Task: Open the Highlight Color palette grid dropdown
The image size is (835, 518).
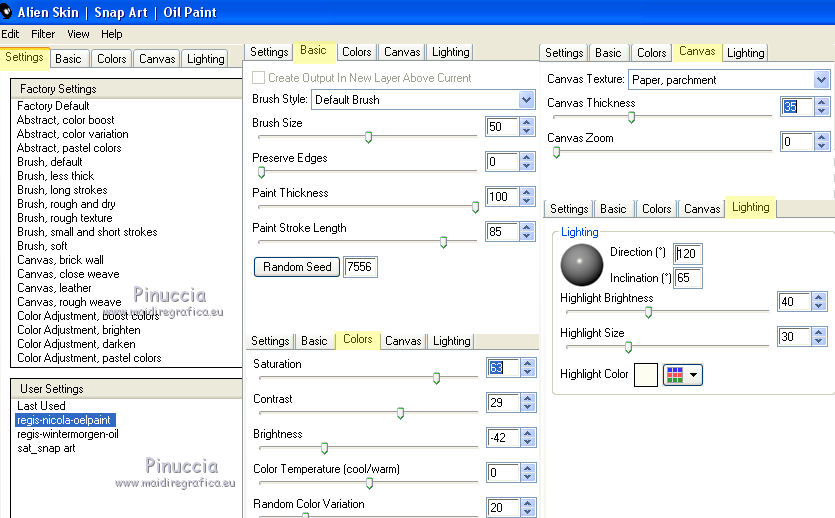Action: [x=683, y=375]
